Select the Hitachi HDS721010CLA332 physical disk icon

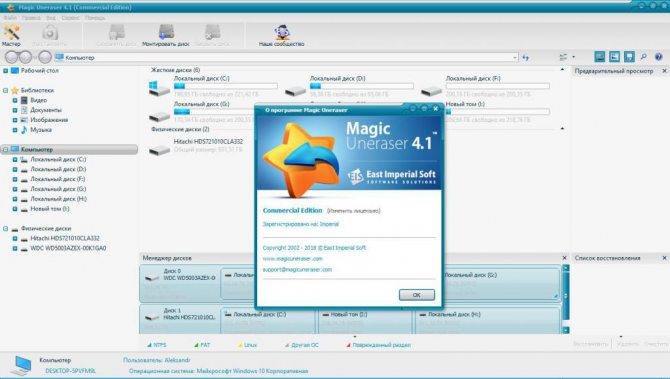coord(159,150)
